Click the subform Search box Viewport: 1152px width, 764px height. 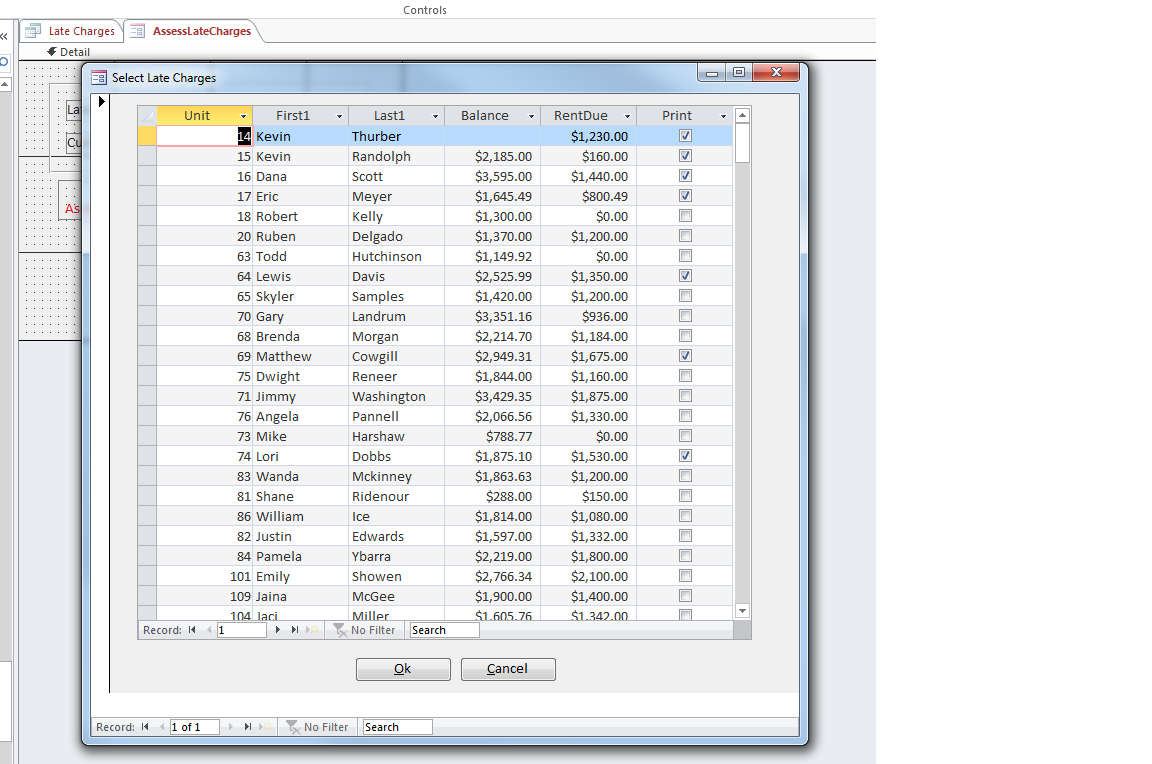click(x=444, y=630)
